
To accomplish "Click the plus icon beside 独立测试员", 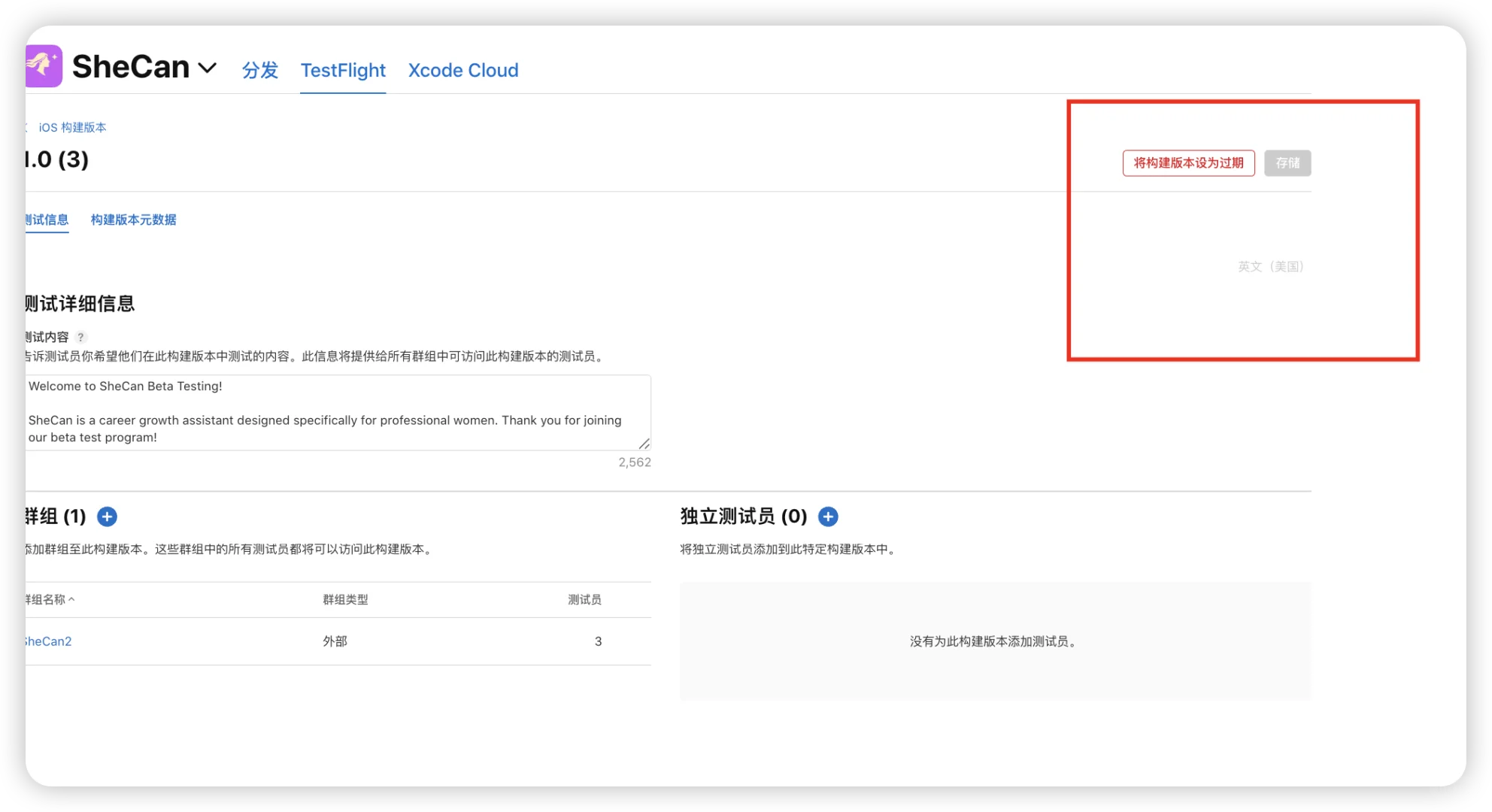I will 828,517.
